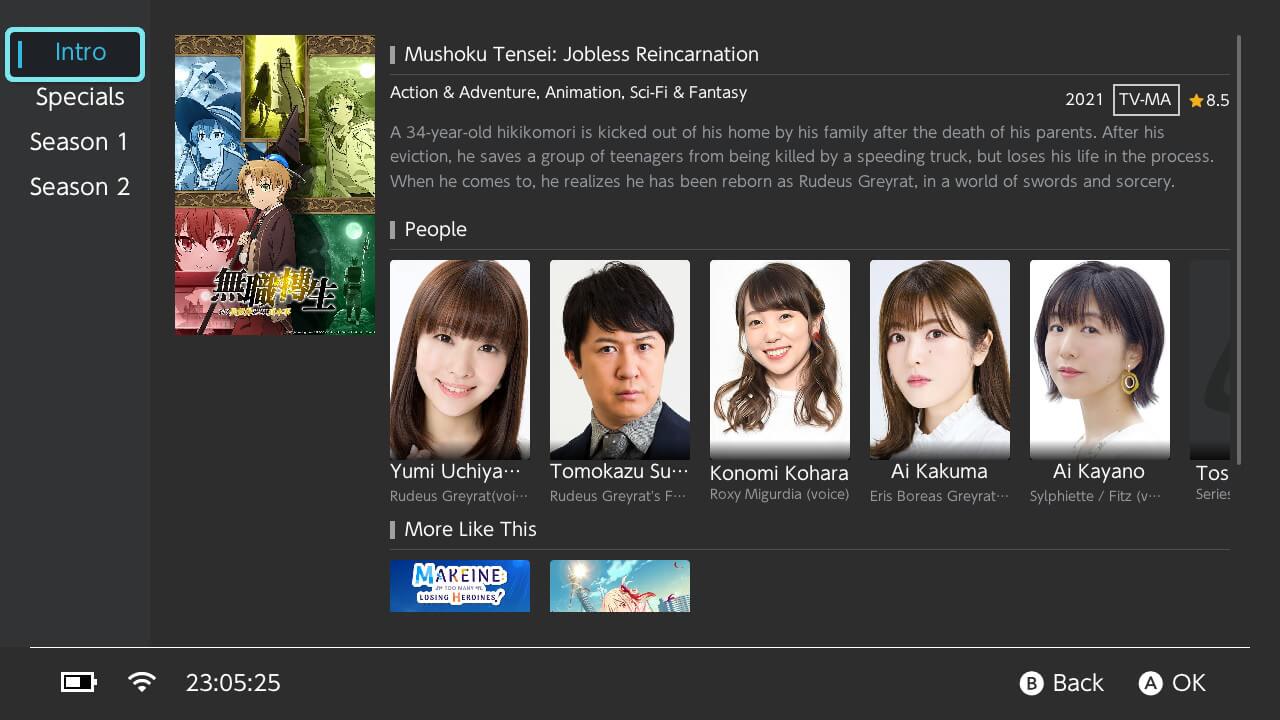Open the Specials section
The width and height of the screenshot is (1280, 720).
tap(80, 98)
